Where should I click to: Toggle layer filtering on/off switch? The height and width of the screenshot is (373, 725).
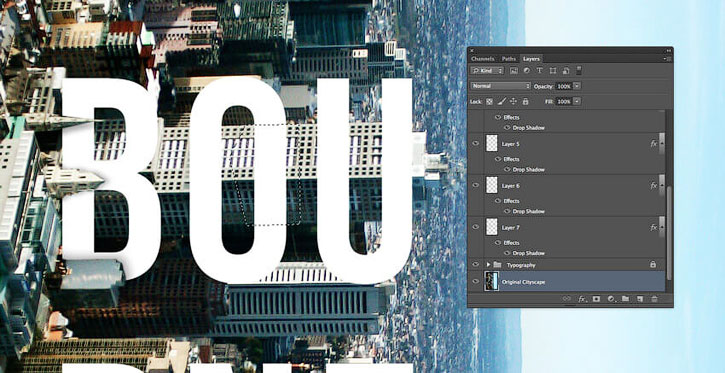(x=579, y=70)
